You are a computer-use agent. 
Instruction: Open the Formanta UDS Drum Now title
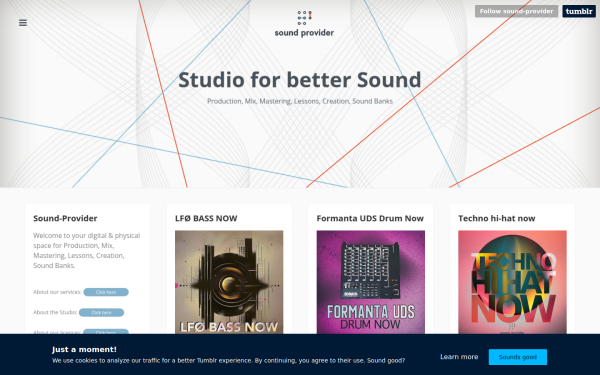click(370, 218)
